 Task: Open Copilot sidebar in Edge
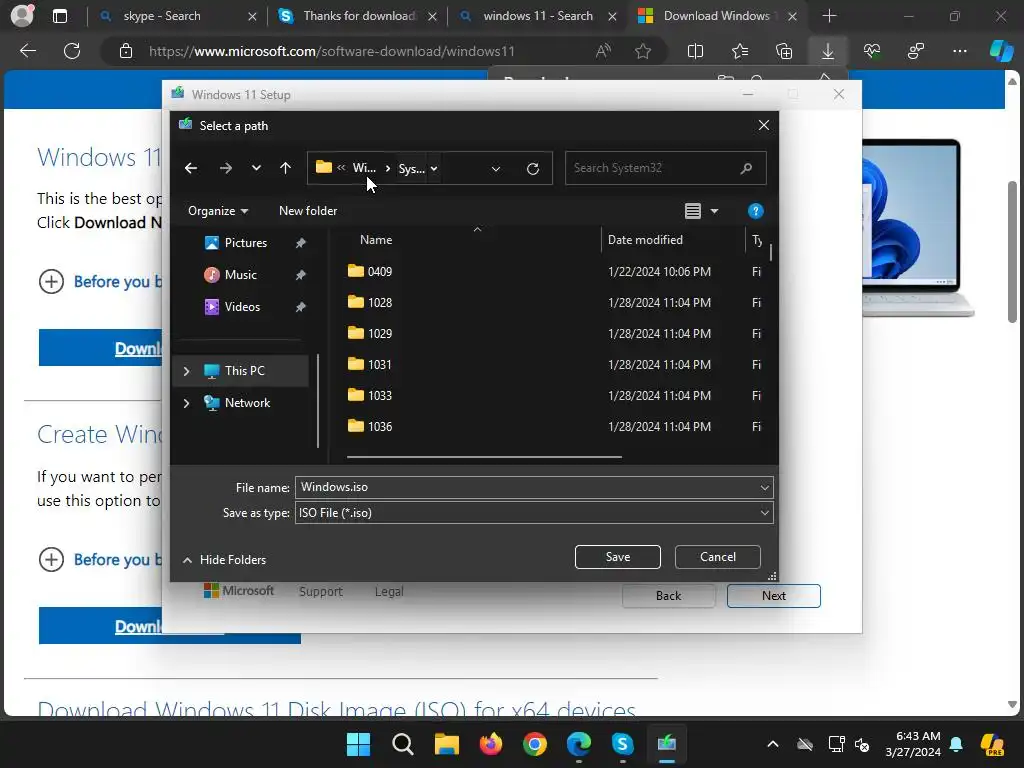(1001, 51)
